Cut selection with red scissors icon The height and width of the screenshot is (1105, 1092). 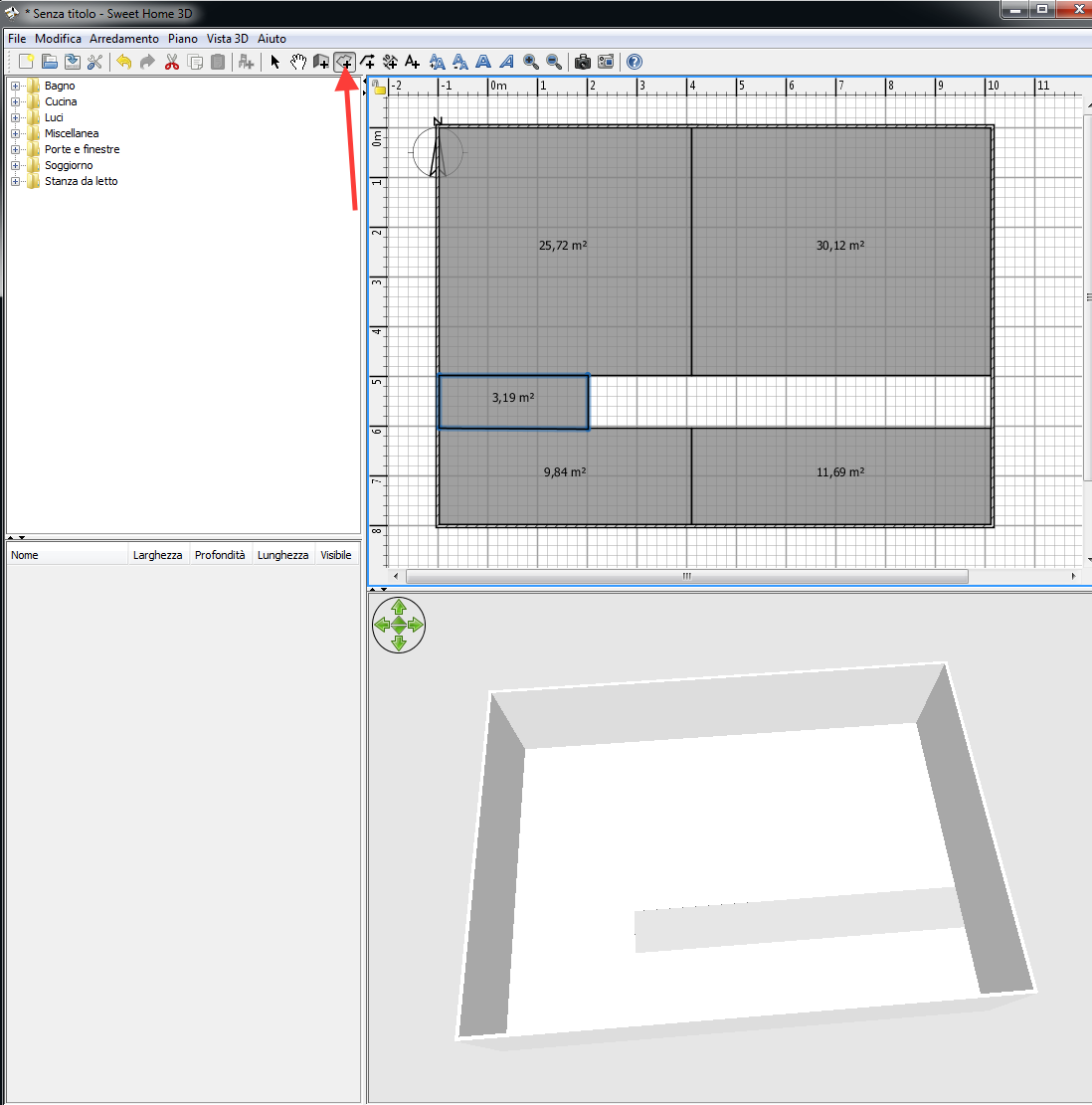(x=172, y=62)
